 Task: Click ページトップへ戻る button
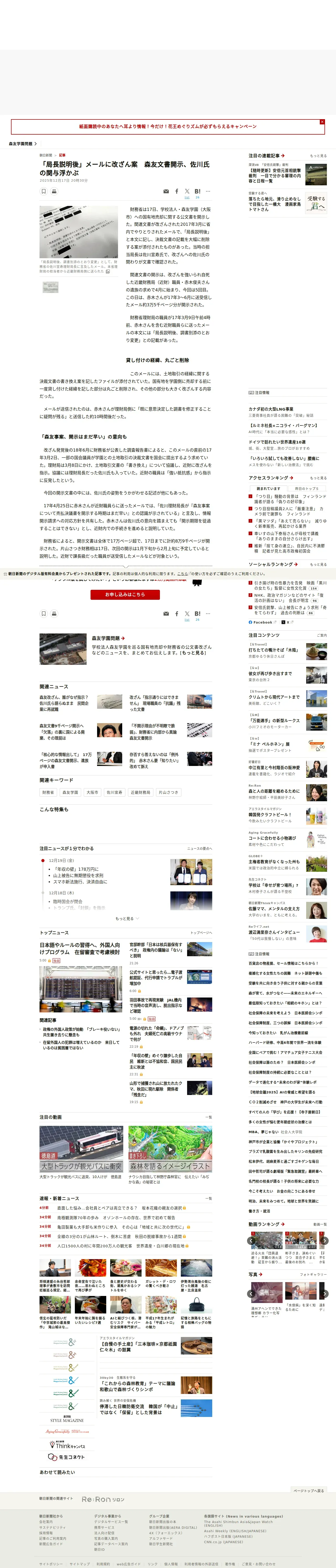pyautogui.click(x=309, y=1491)
